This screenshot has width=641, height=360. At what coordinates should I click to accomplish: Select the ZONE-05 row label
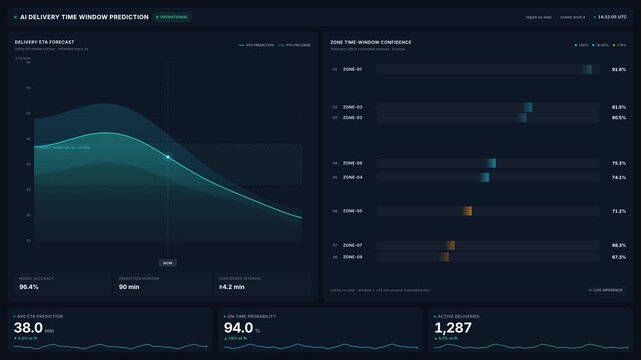coord(352,211)
